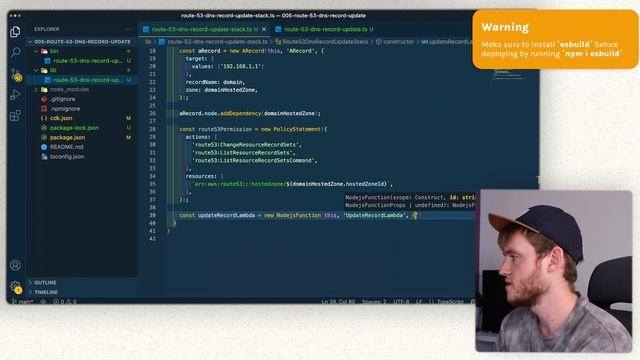
Task: Click the main branch indicator in status bar
Action: [x=23, y=301]
